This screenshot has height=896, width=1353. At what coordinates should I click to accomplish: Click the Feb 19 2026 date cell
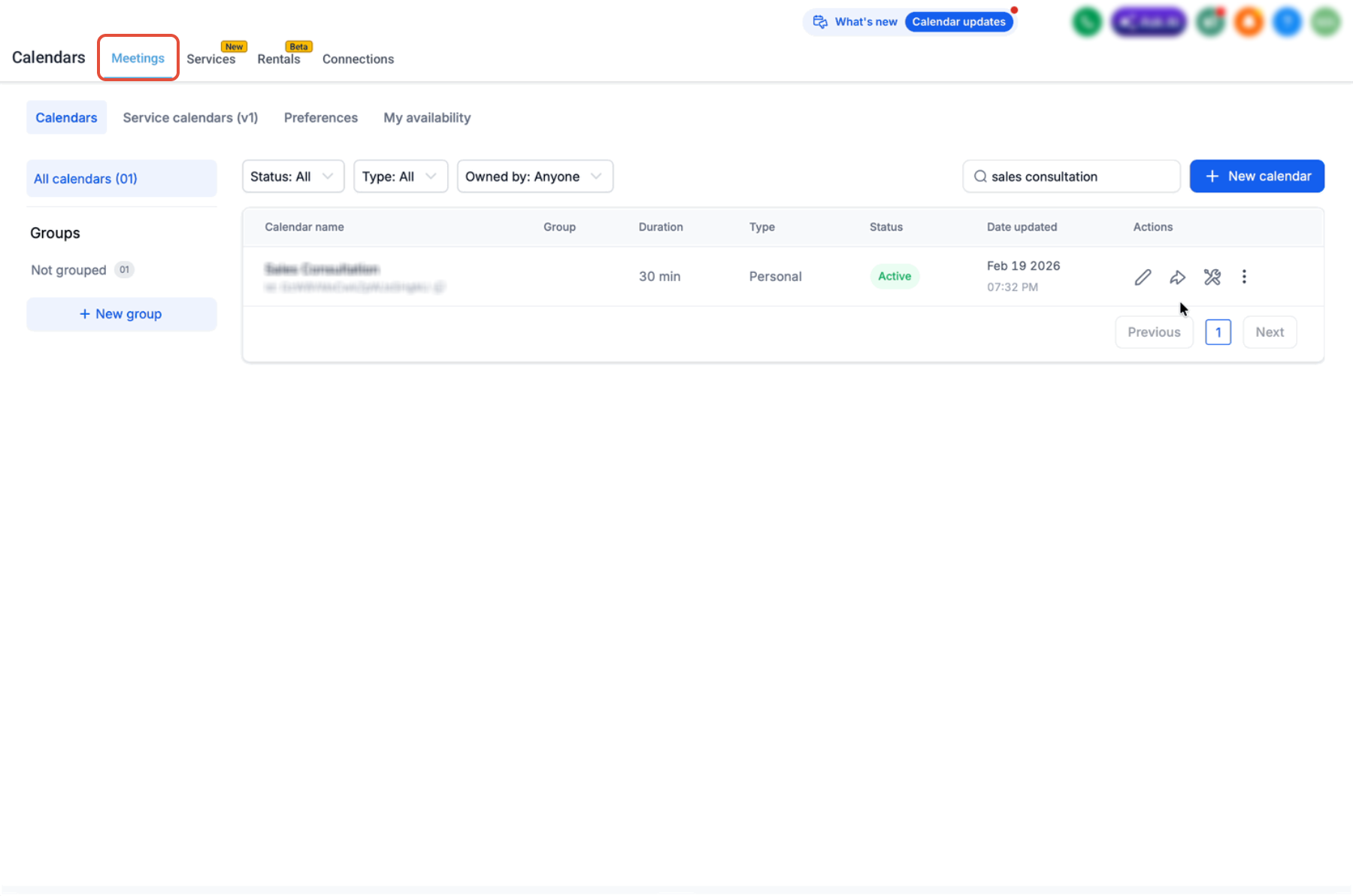coord(1023,266)
